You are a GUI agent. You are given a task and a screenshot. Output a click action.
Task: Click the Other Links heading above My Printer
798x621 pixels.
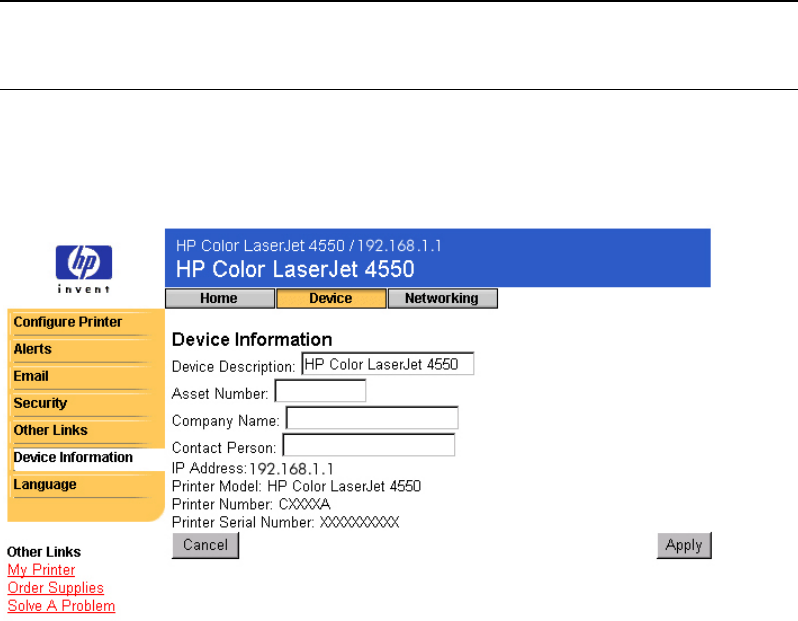[44, 552]
